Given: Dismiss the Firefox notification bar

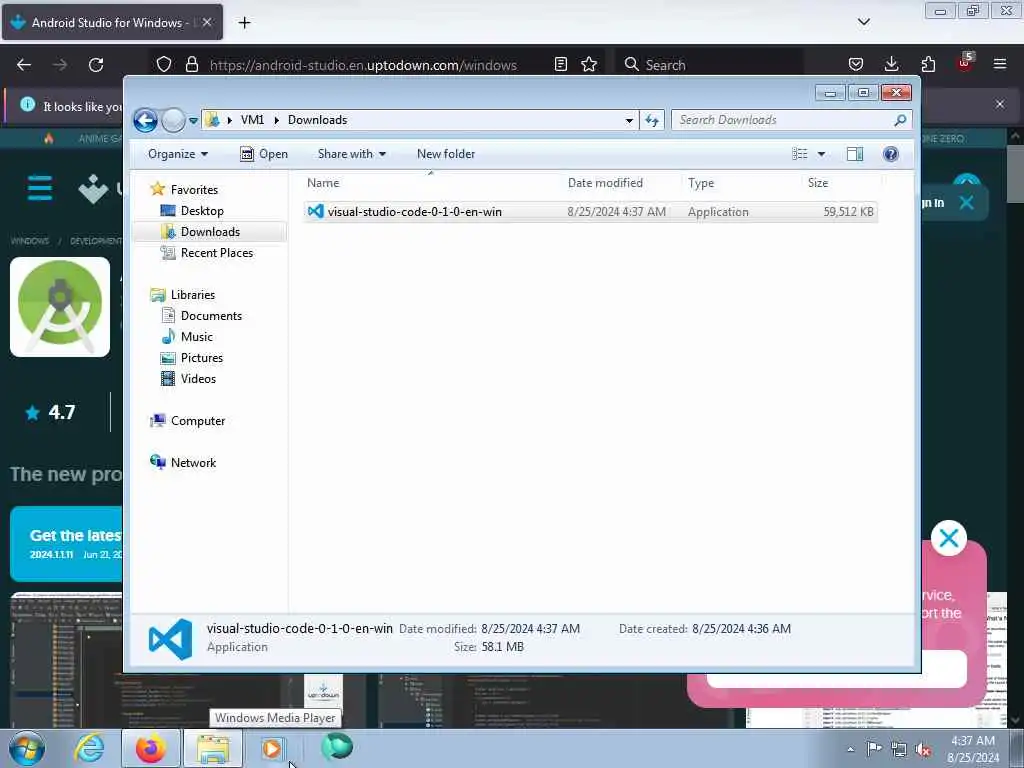Looking at the screenshot, I should tap(1000, 104).
